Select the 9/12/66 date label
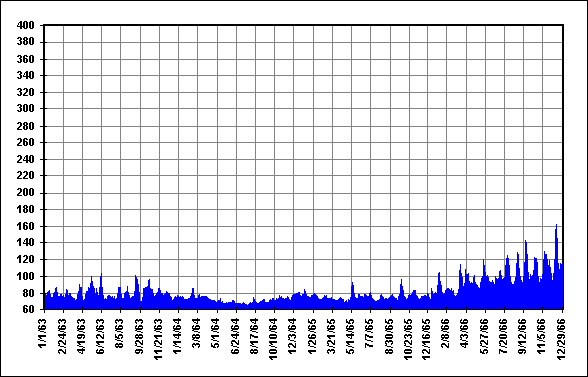This screenshot has height=377, width=588. 522,336
